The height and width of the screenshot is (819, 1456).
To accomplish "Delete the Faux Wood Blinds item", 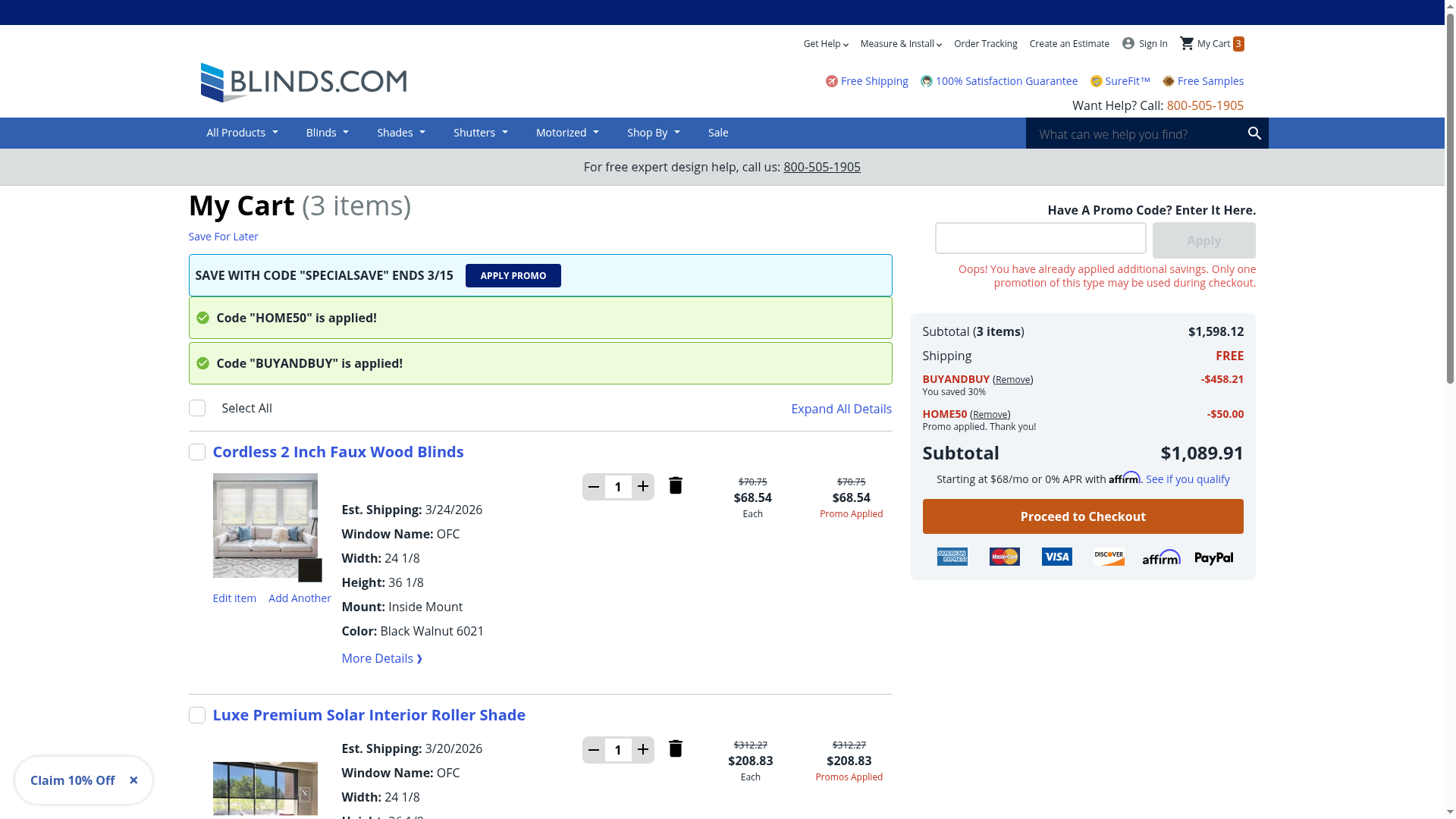I will (x=675, y=485).
